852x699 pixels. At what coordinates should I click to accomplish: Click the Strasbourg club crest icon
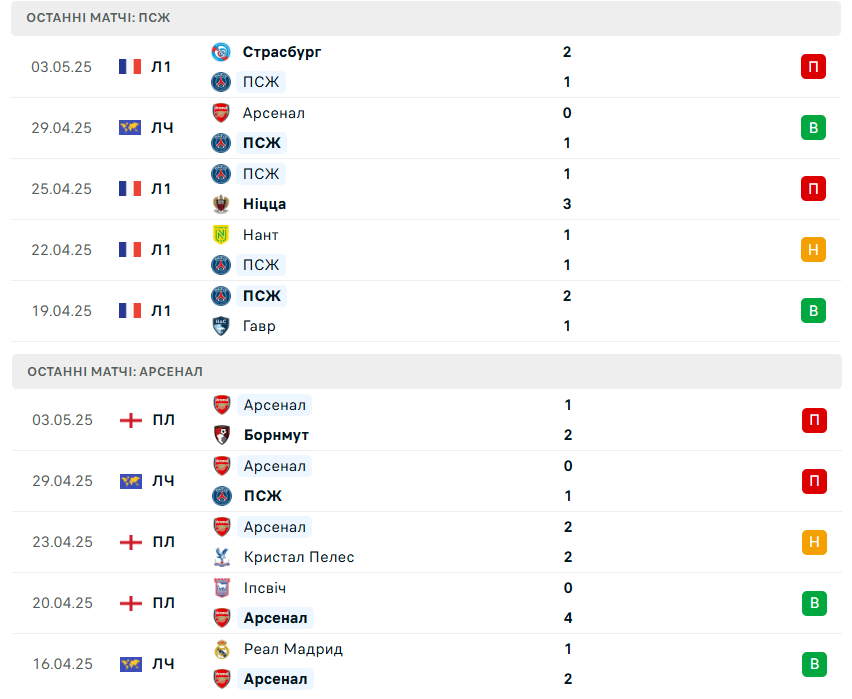coord(221,52)
